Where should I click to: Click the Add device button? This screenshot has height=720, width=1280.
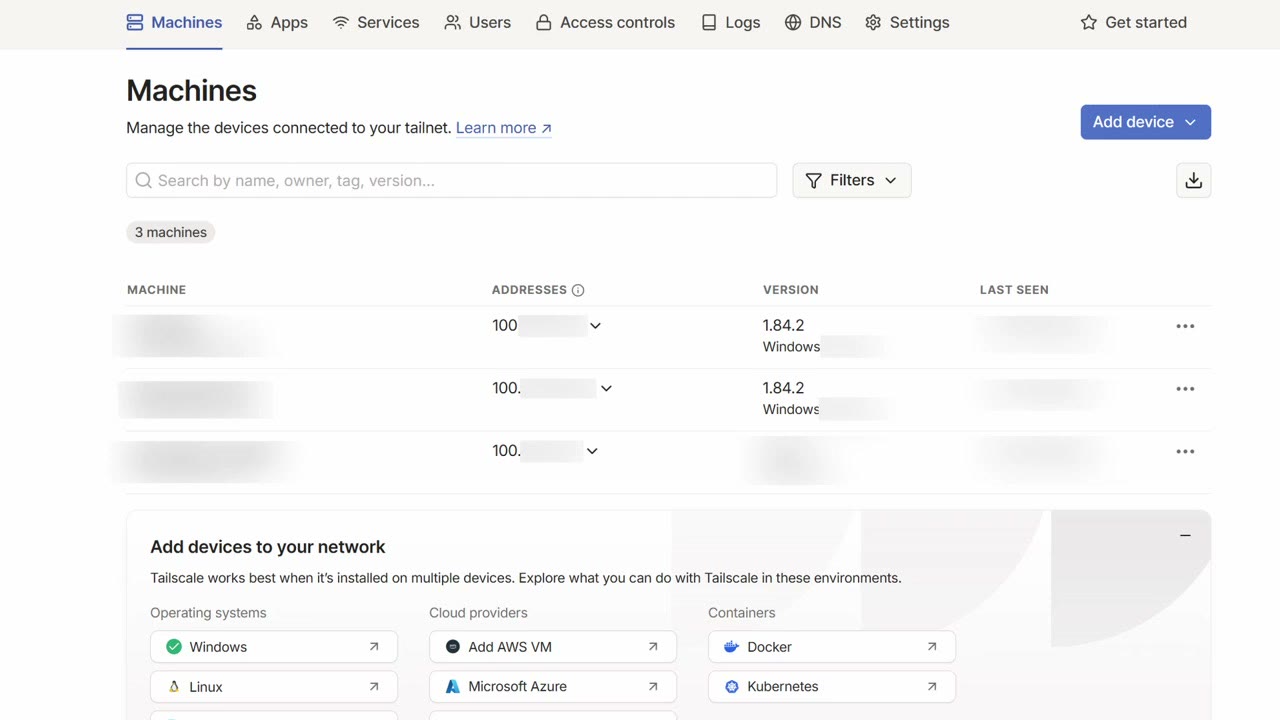(x=1145, y=122)
